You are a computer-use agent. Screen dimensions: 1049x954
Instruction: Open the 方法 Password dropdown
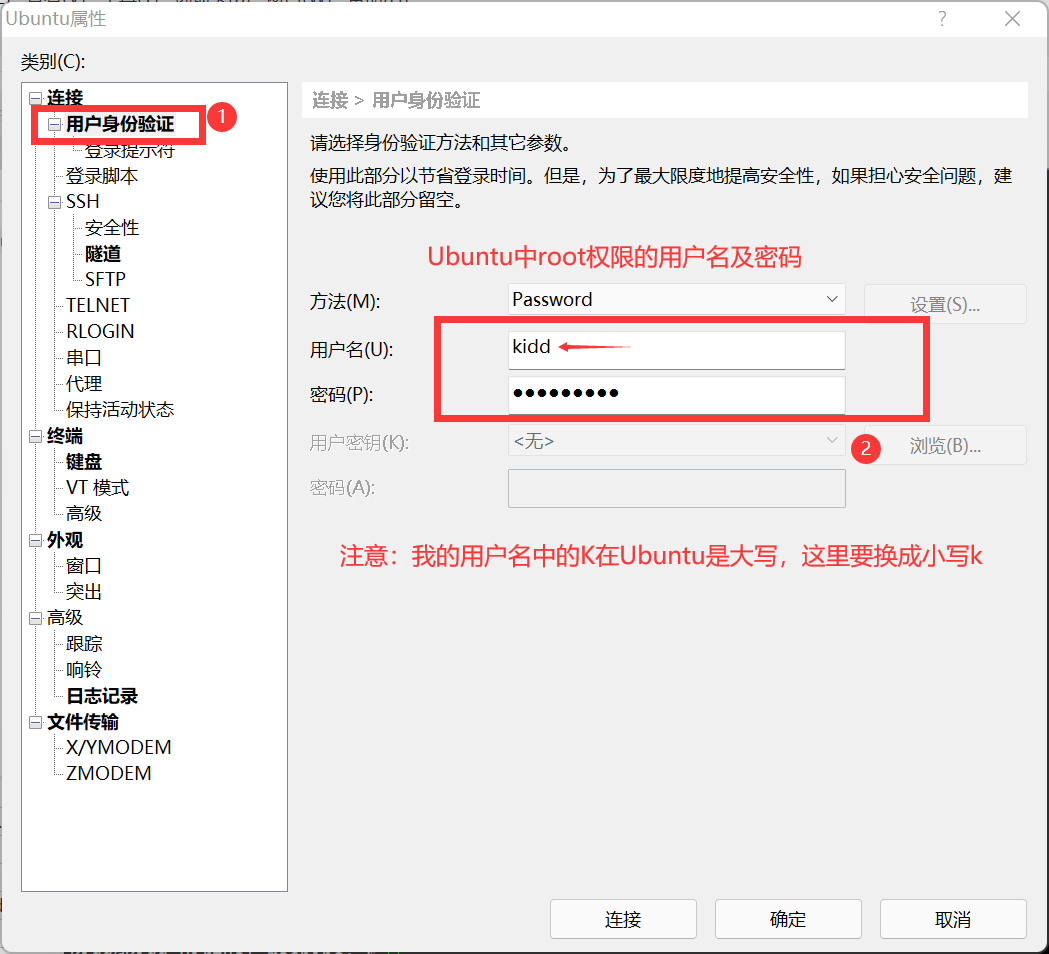[832, 299]
